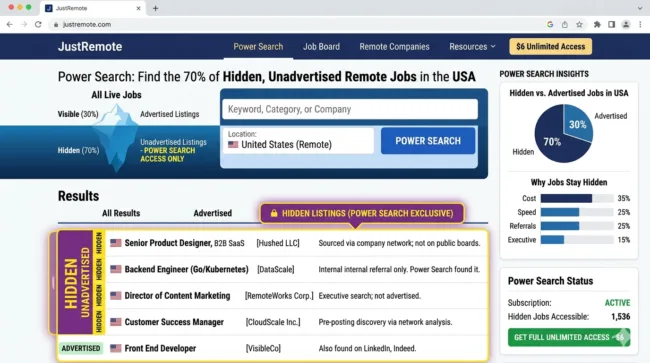Click the flag icon beside Director of Content Marketing
The image size is (650, 363).
116,295
